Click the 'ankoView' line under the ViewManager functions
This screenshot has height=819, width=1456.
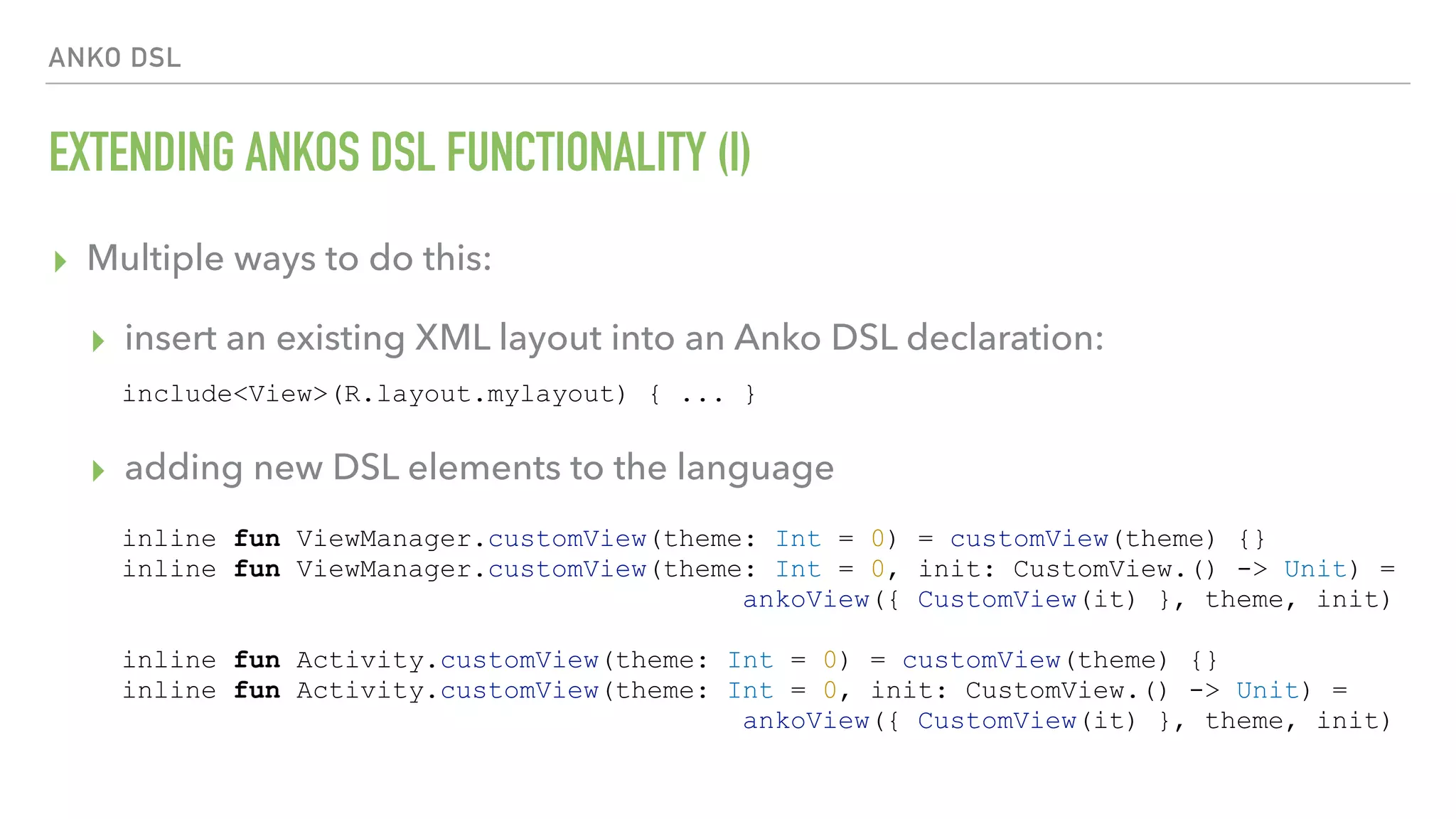[1066, 600]
